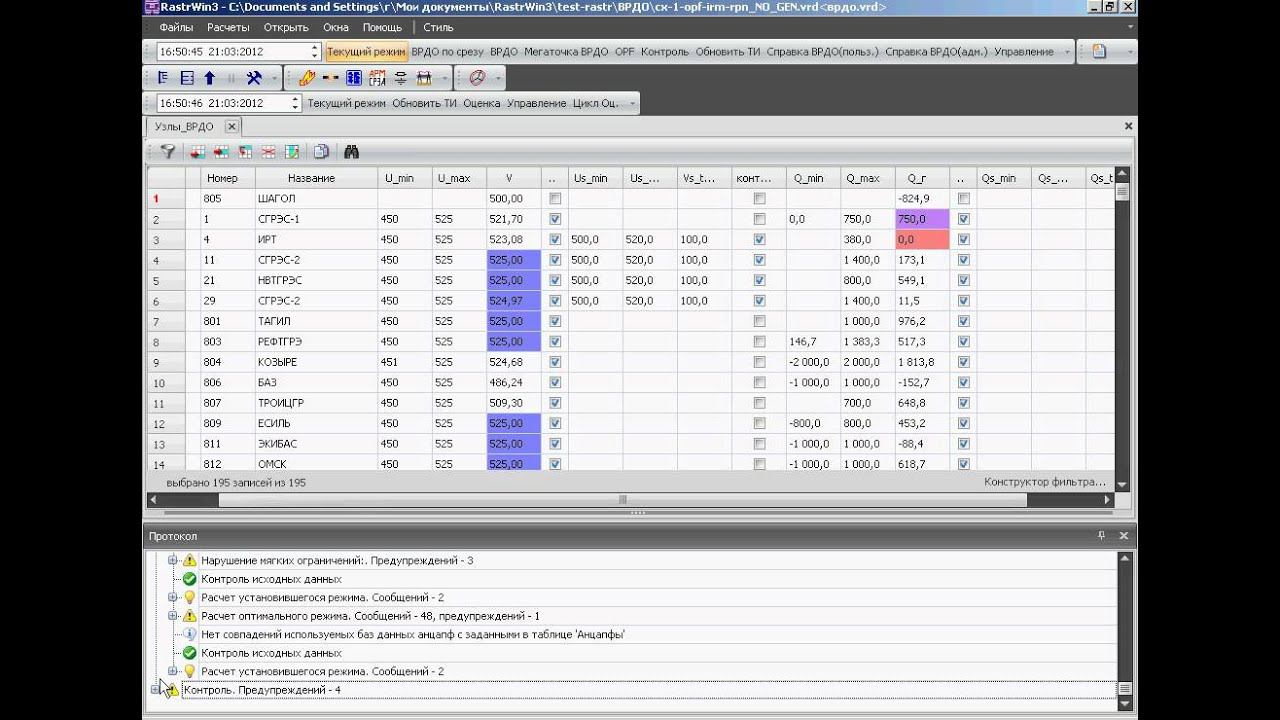Select the Узлы_ВРДО tab
1280x720 pixels.
184,126
